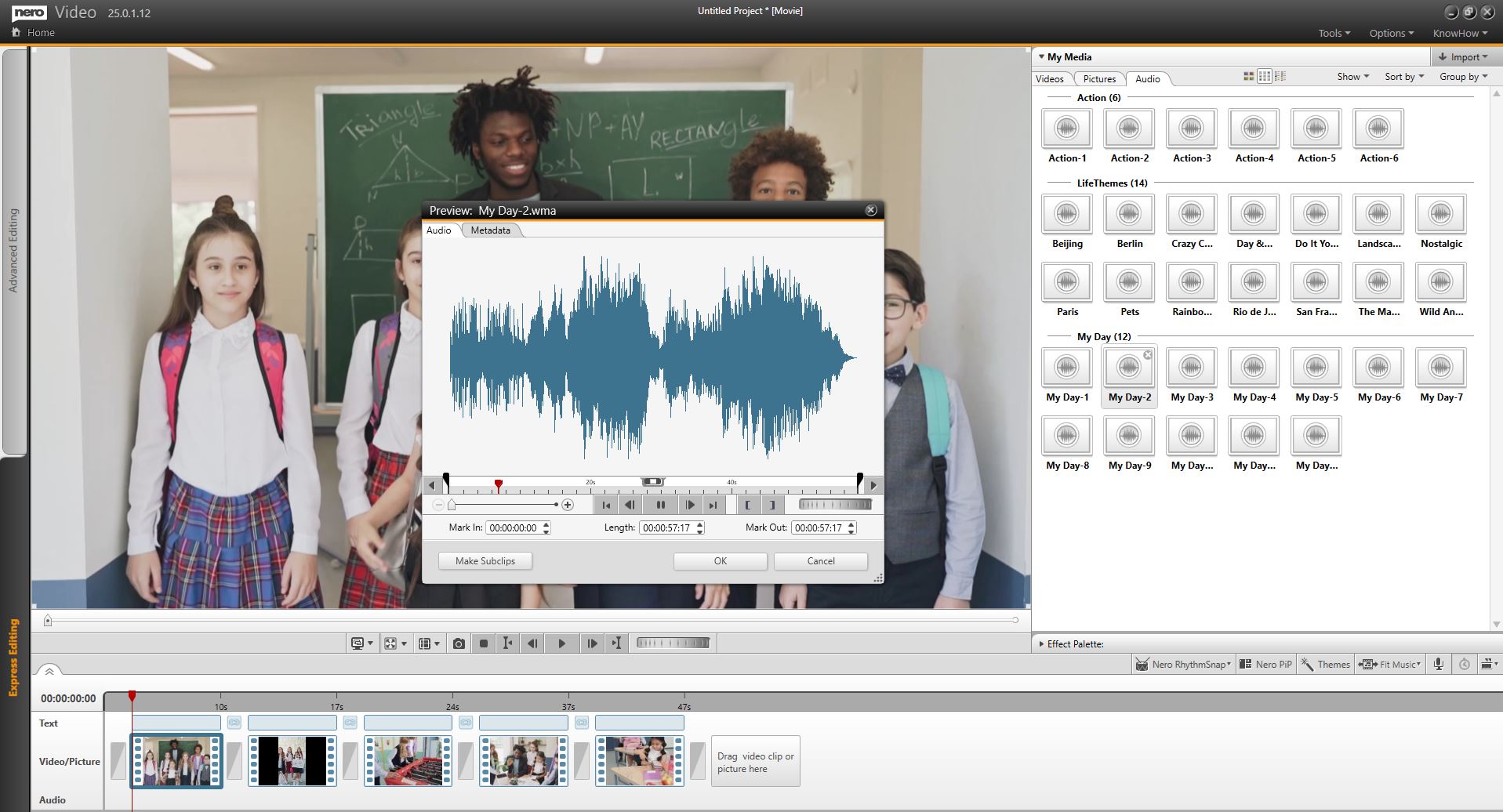The width and height of the screenshot is (1503, 812).
Task: Switch to Express Editing mode
Action: [x=13, y=657]
